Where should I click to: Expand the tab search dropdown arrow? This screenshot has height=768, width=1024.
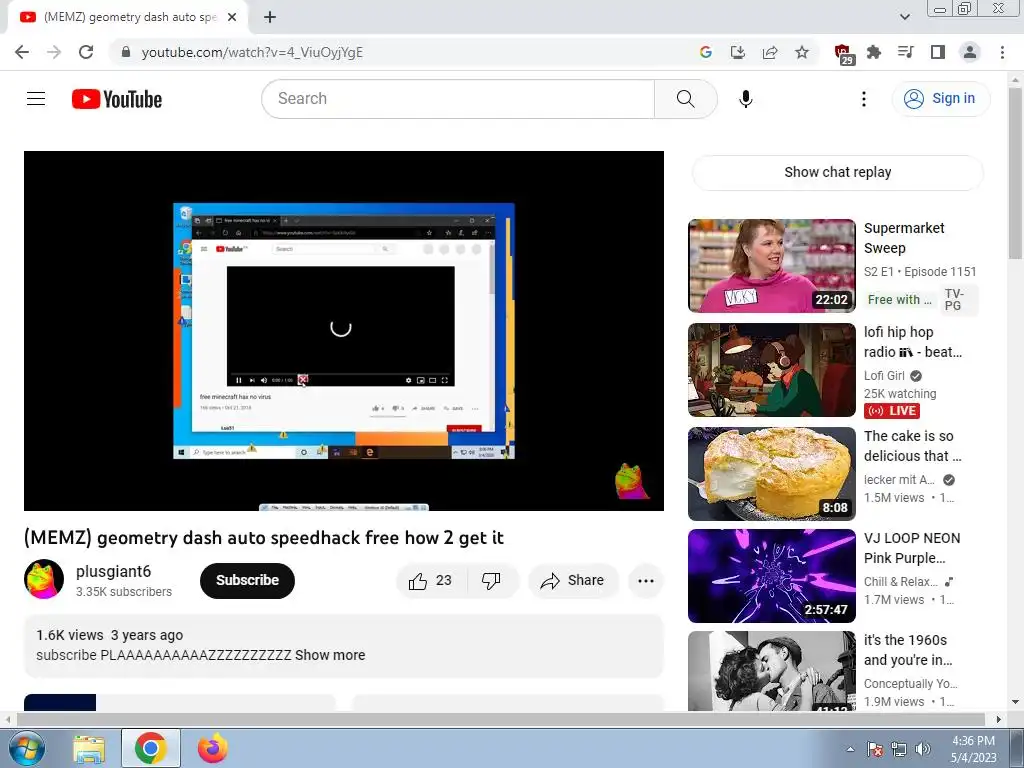point(904,17)
